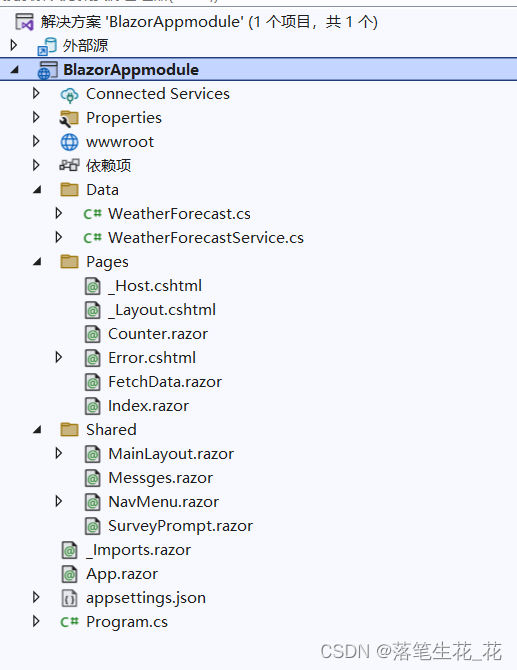Click the Properties wrench folder icon

(69, 118)
